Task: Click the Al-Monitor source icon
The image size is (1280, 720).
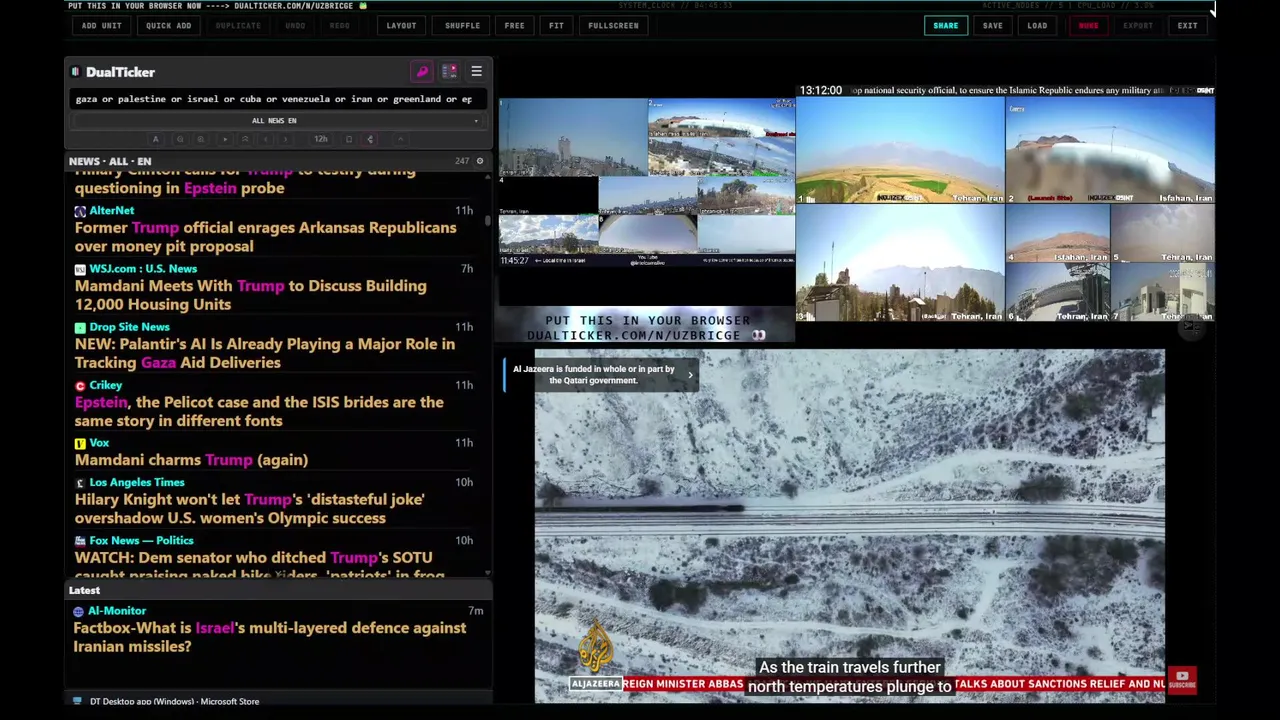Action: click(x=79, y=611)
